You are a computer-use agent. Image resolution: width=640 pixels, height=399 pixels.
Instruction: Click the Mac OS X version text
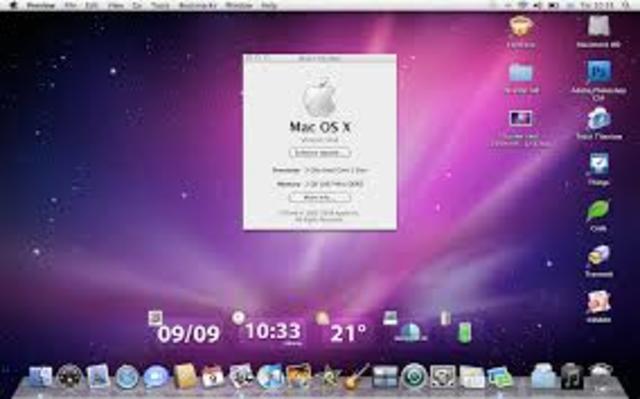tap(320, 140)
